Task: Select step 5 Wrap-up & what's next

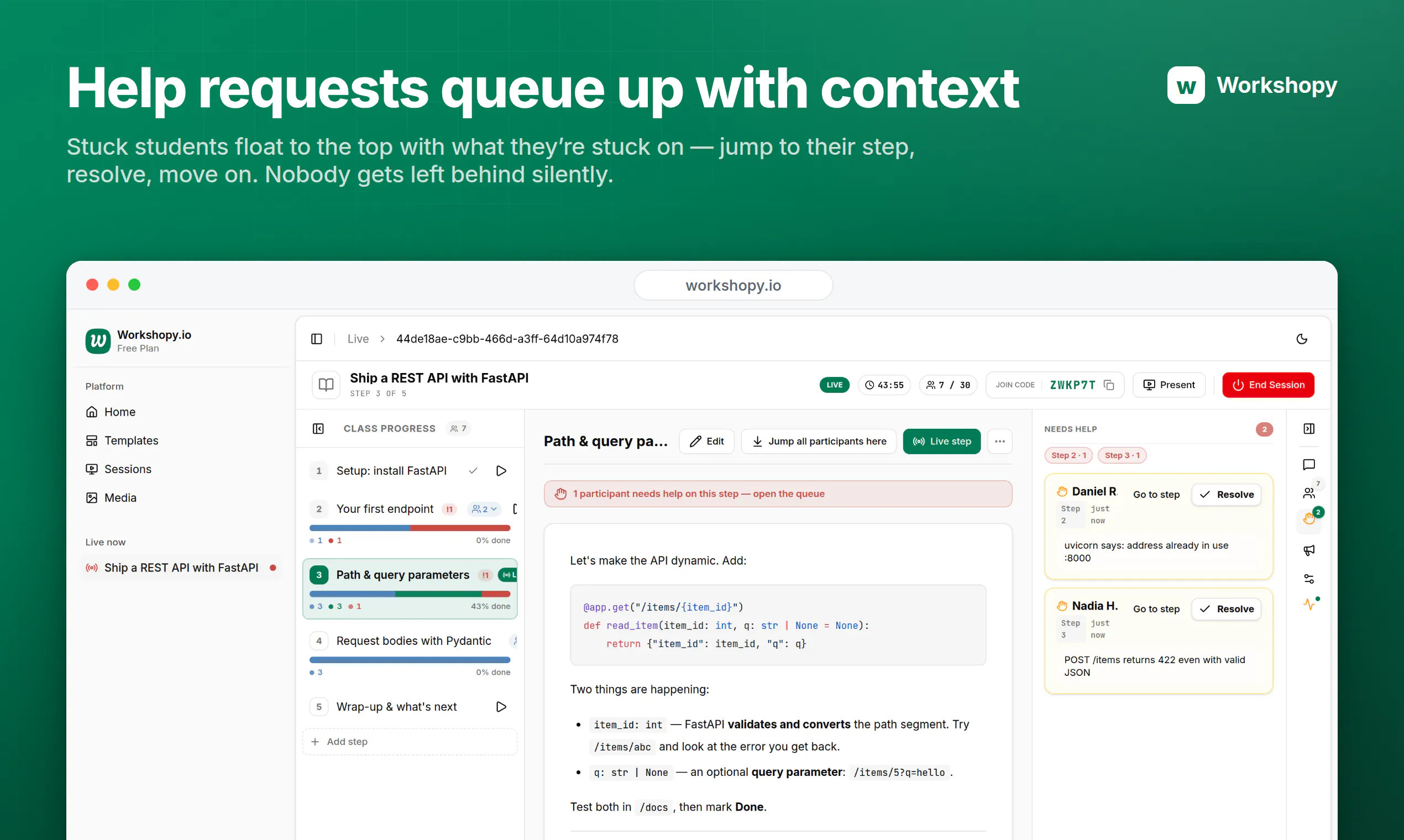Action: coord(396,706)
